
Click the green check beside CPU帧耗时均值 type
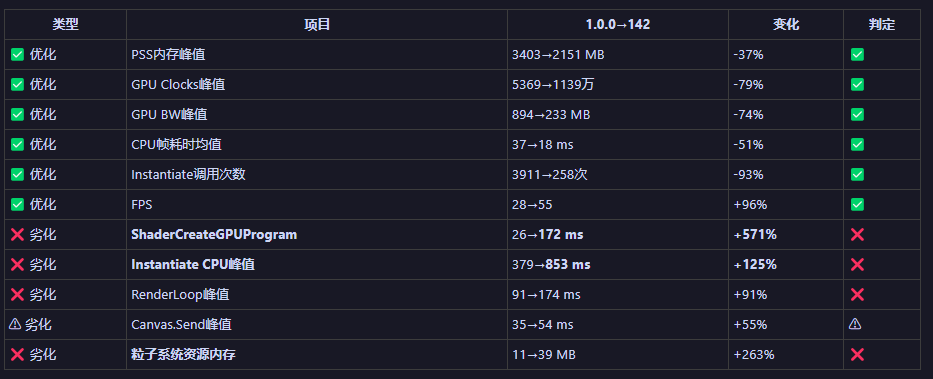(17, 145)
